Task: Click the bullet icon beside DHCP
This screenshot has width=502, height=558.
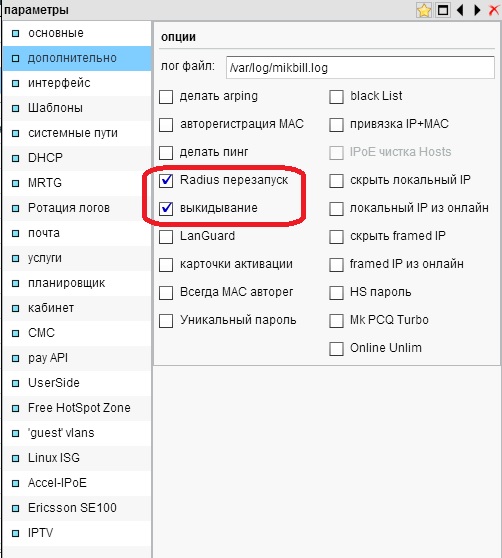Action: click(x=15, y=158)
